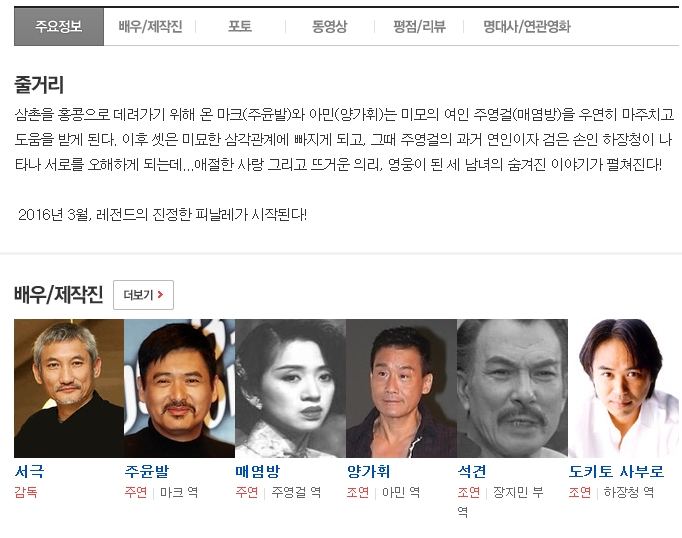Visit the 양가휘 name link

(369, 471)
